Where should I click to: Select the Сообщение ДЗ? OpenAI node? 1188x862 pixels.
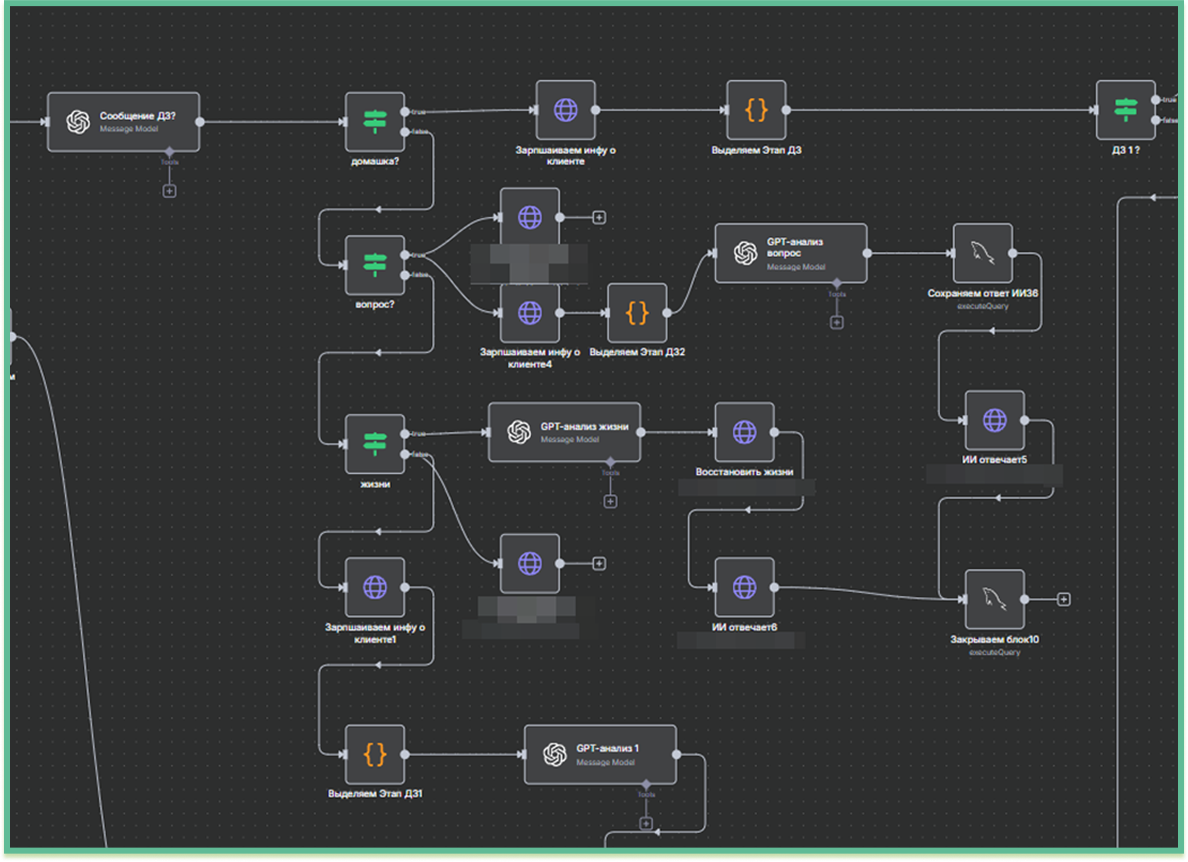click(x=123, y=122)
